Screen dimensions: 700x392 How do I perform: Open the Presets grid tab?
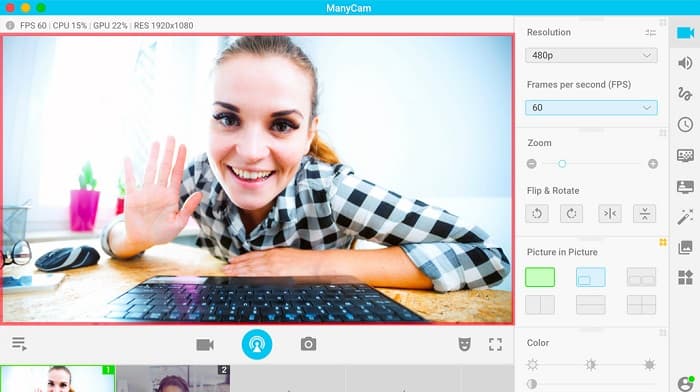685,277
